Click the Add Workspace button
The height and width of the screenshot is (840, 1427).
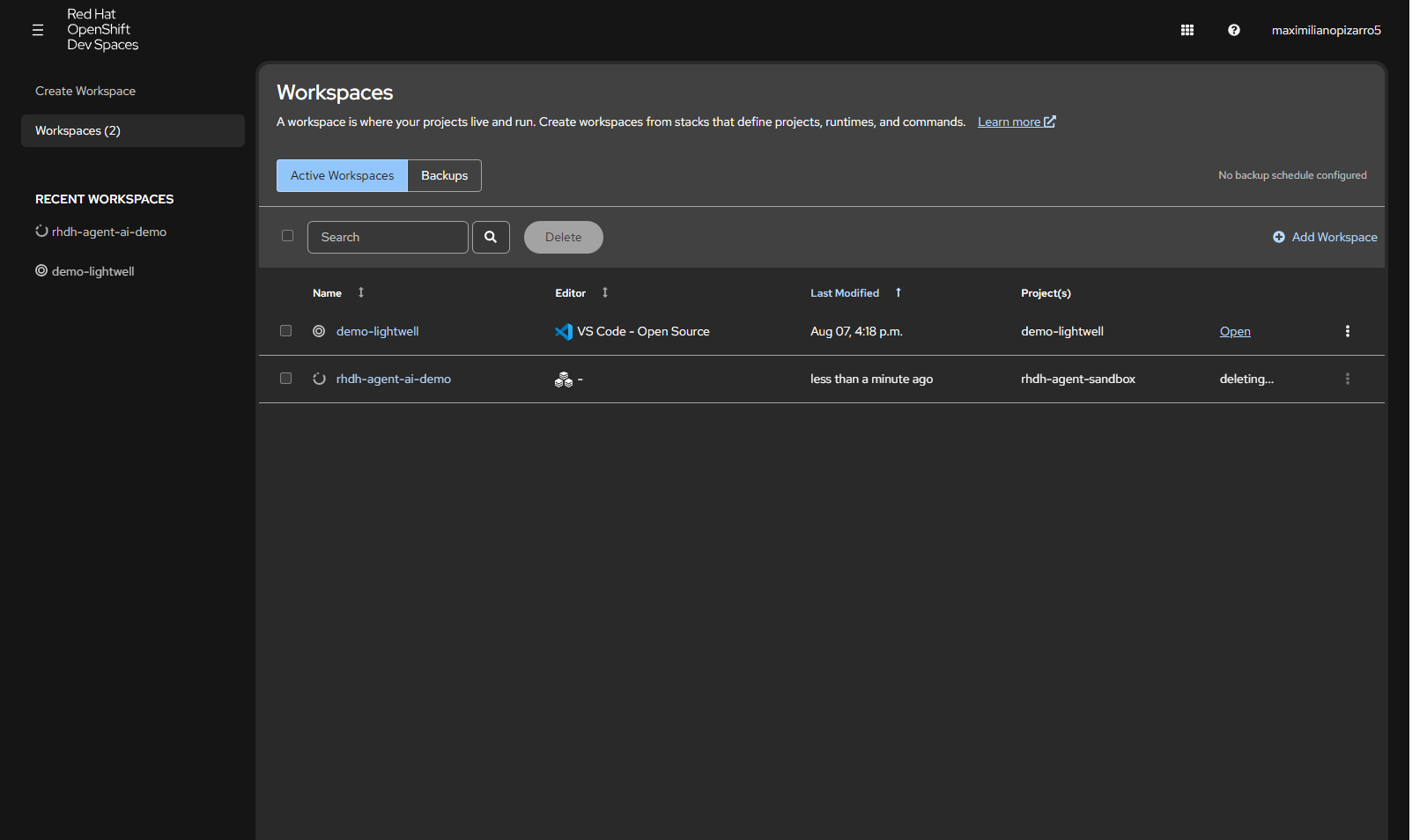1325,237
